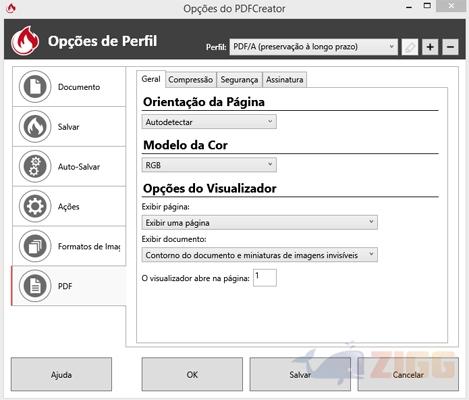Select the PDF document icon in sidebar
Screen dimensions: 469x400
(x=35, y=286)
